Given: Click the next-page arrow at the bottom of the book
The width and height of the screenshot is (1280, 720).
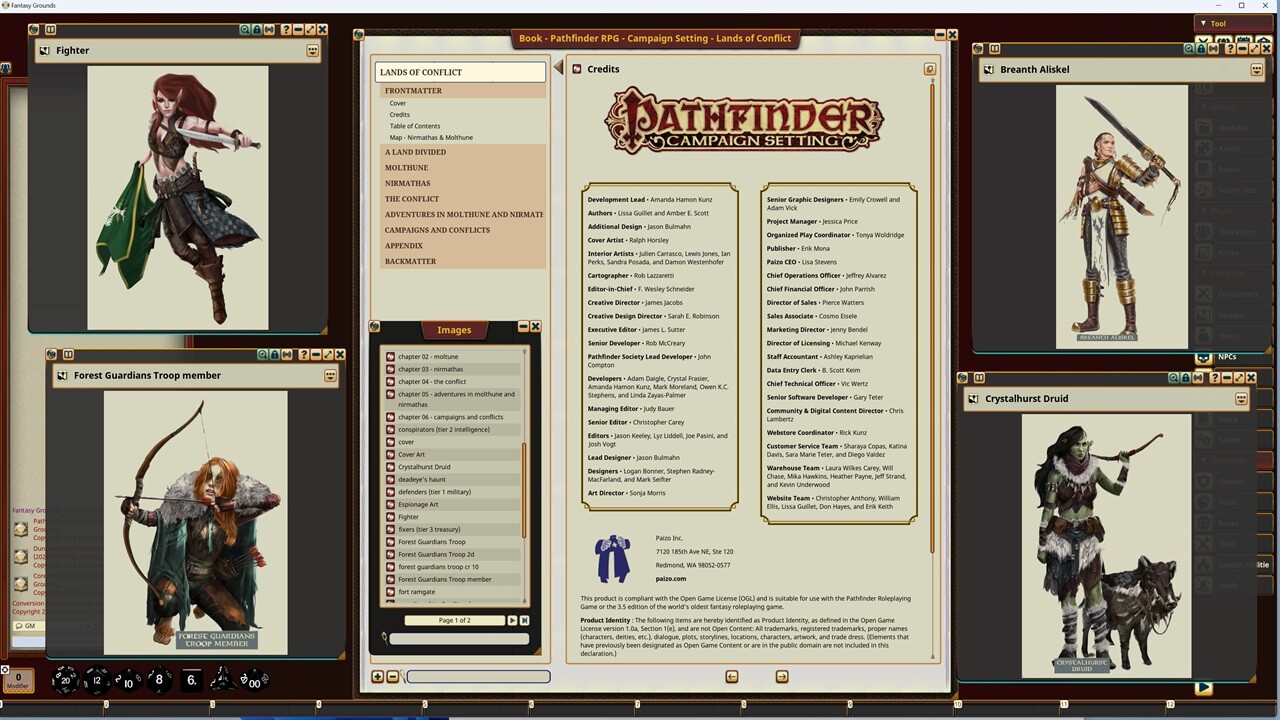Looking at the screenshot, I should [781, 677].
